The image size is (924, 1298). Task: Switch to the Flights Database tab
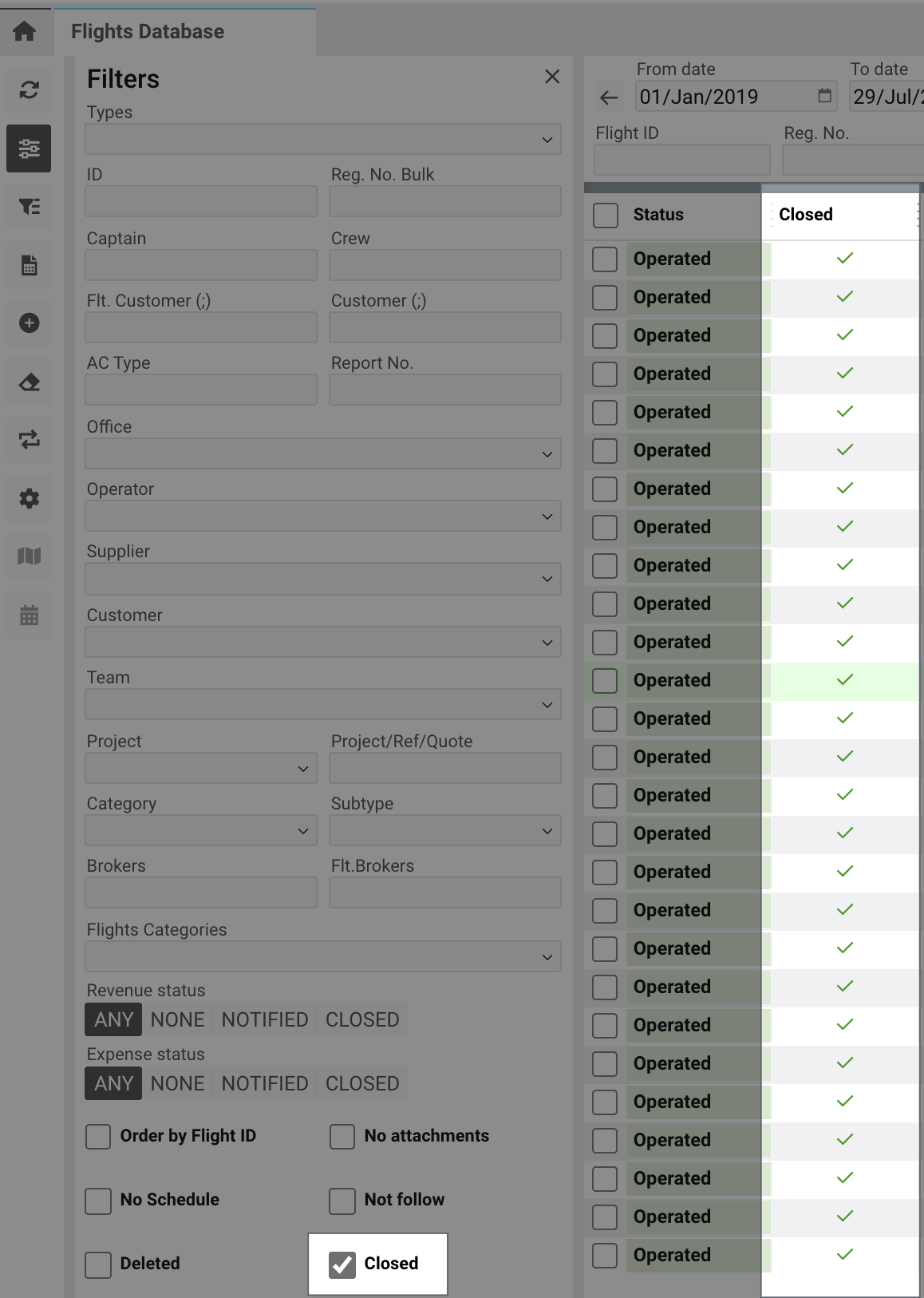pyautogui.click(x=147, y=31)
